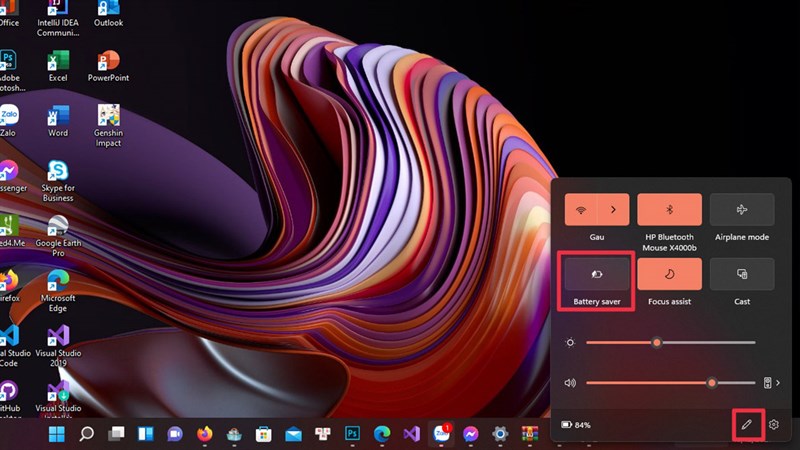The width and height of the screenshot is (800, 450).
Task: Edit quick settings with pencil button
Action: click(x=747, y=424)
